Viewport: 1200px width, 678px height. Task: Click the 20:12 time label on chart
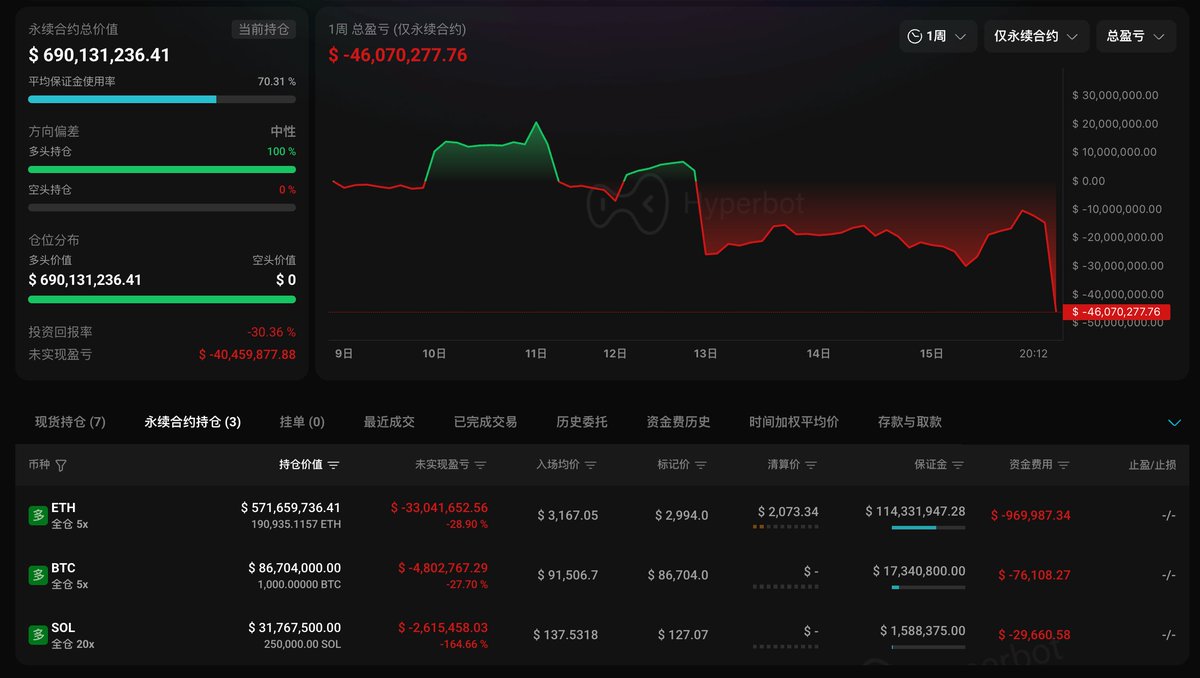pos(1033,353)
